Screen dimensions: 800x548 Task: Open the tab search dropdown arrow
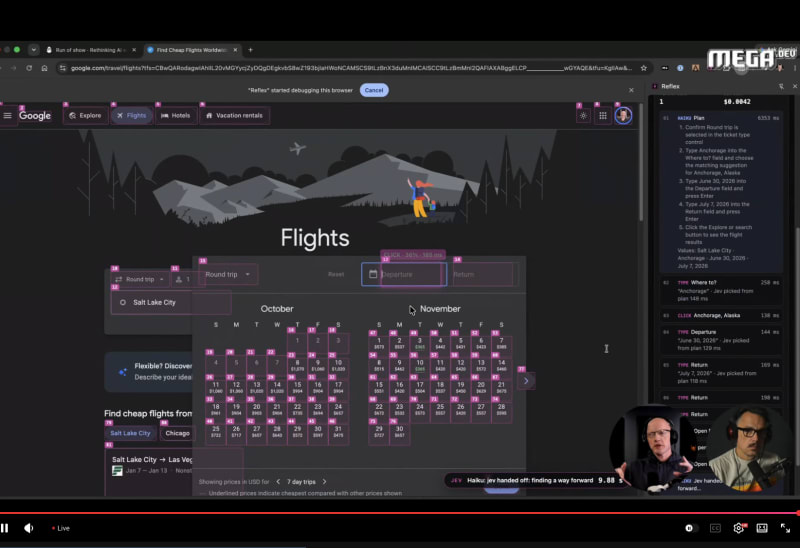click(x=34, y=50)
